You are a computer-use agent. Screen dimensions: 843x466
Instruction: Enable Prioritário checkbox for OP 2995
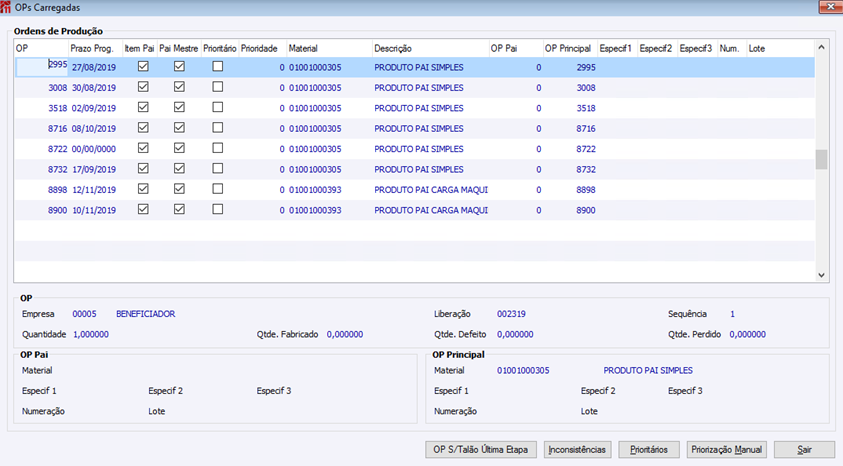(217, 67)
